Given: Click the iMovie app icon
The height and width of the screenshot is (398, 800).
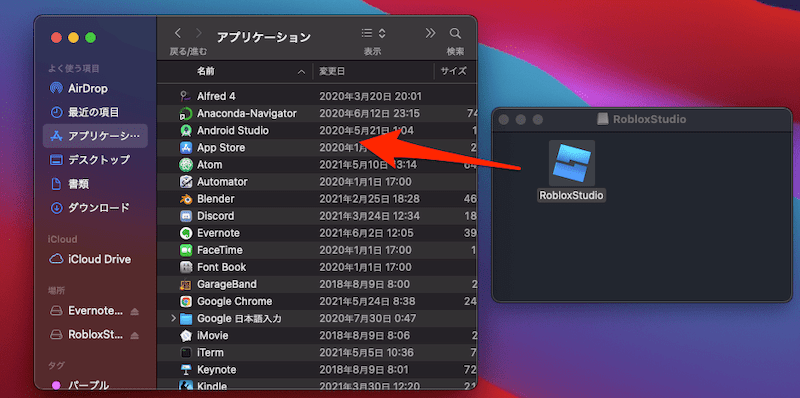Looking at the screenshot, I should pyautogui.click(x=186, y=336).
